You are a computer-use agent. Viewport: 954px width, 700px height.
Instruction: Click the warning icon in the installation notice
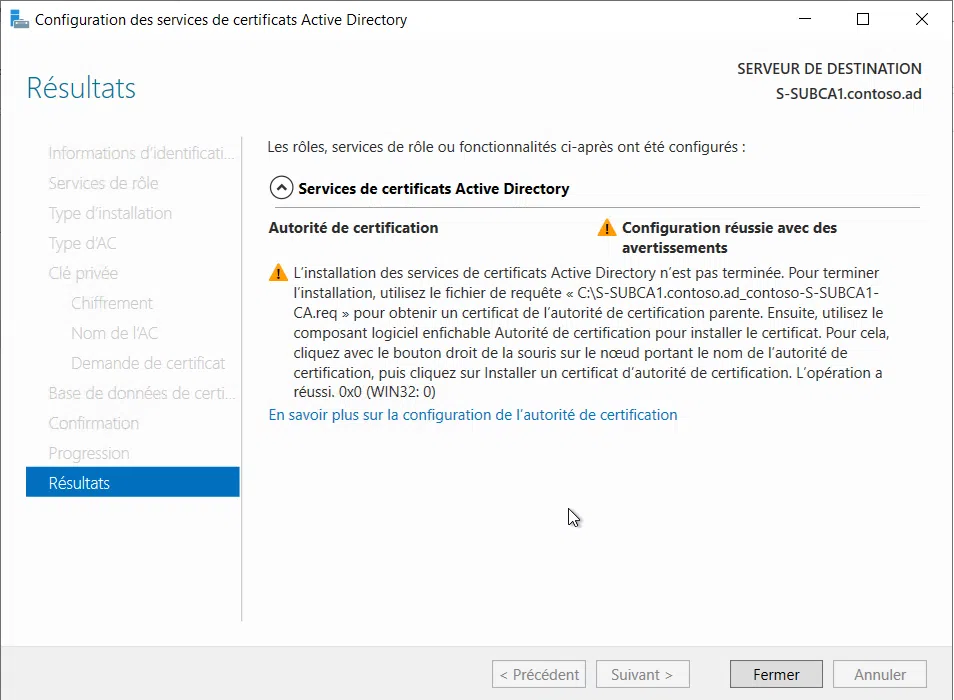tap(278, 272)
